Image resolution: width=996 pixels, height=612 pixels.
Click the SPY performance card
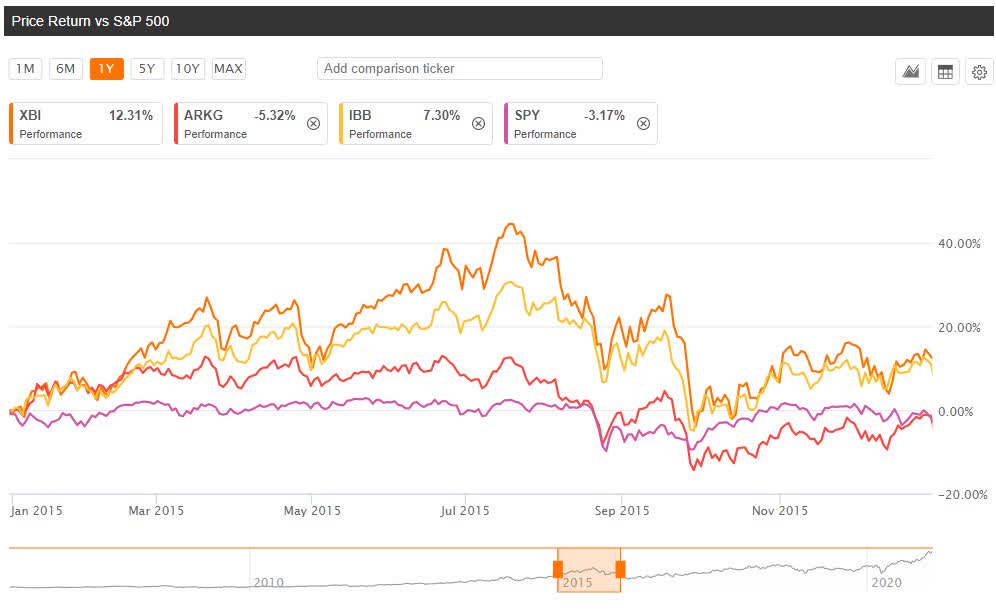(581, 123)
